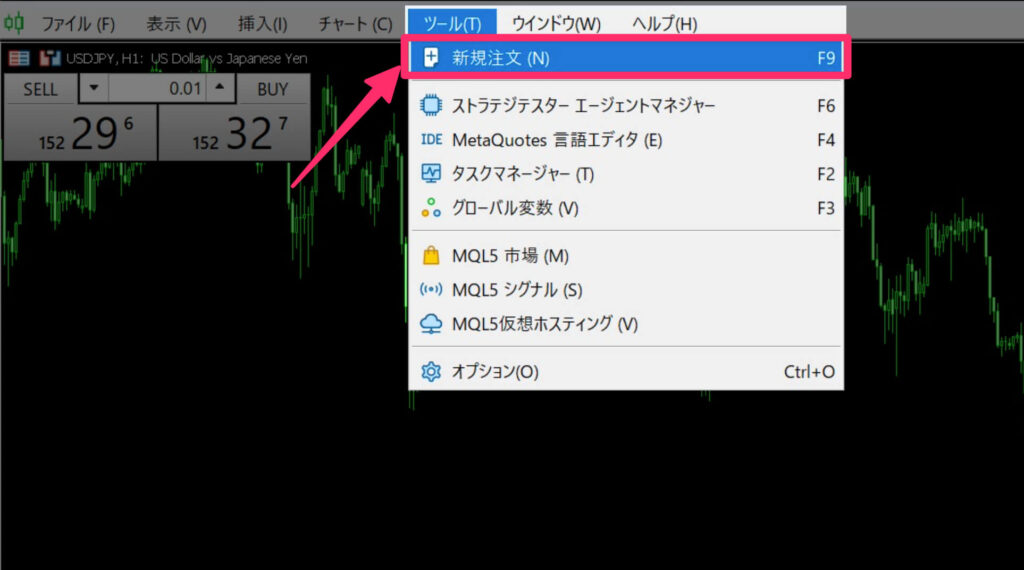The image size is (1024, 570).
Task: Increase lot volume with up arrow
Action: click(220, 88)
